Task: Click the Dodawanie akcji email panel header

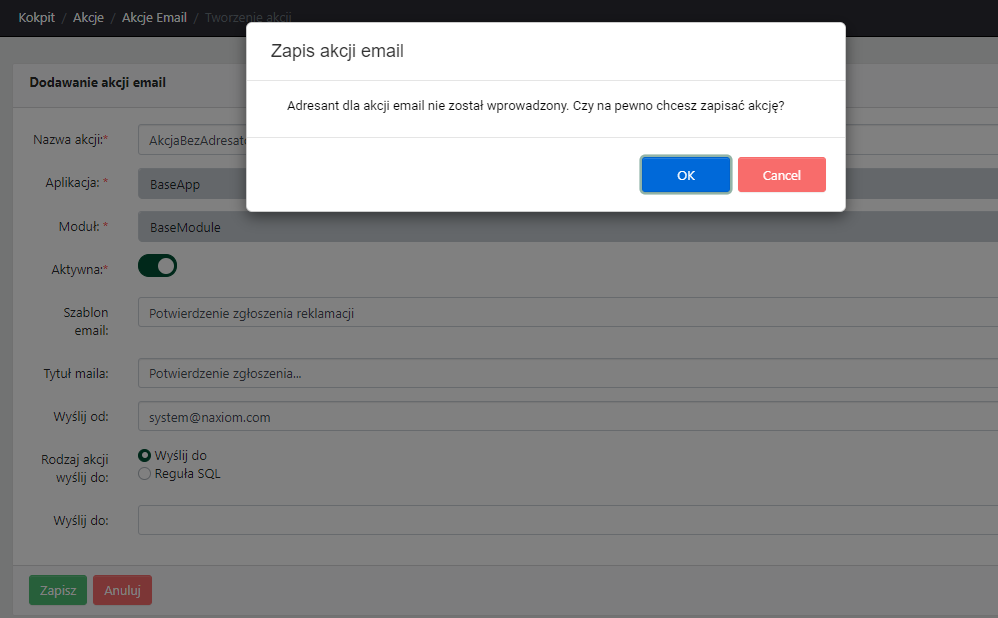Action: (x=98, y=83)
